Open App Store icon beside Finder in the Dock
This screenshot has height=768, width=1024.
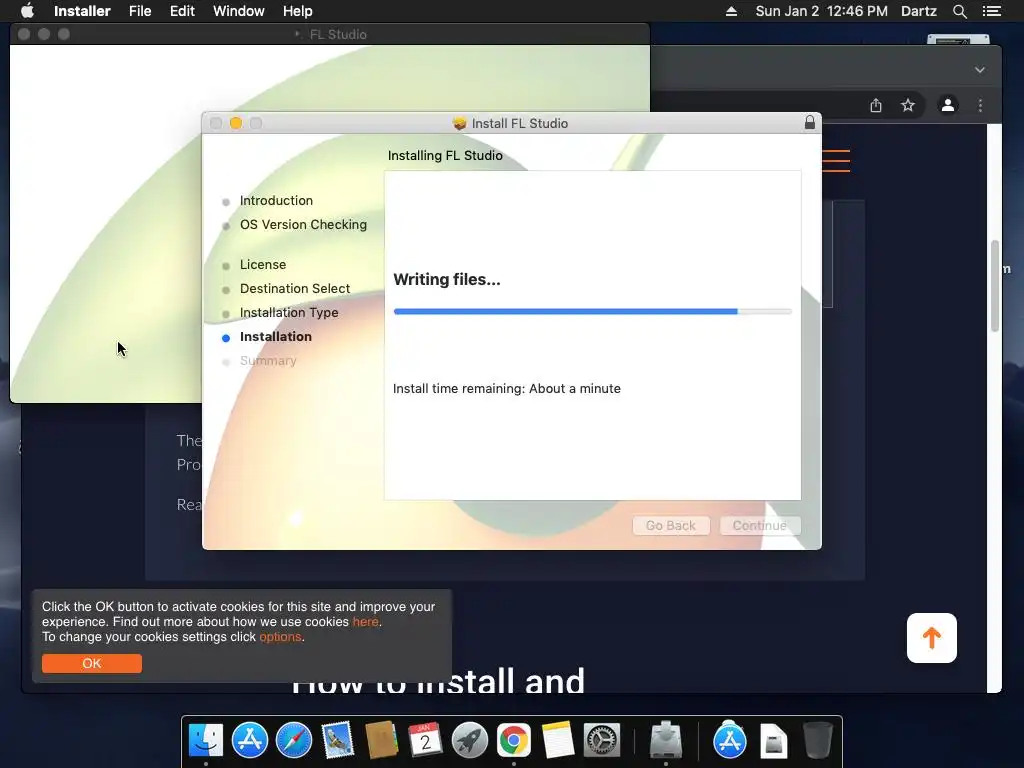(249, 741)
